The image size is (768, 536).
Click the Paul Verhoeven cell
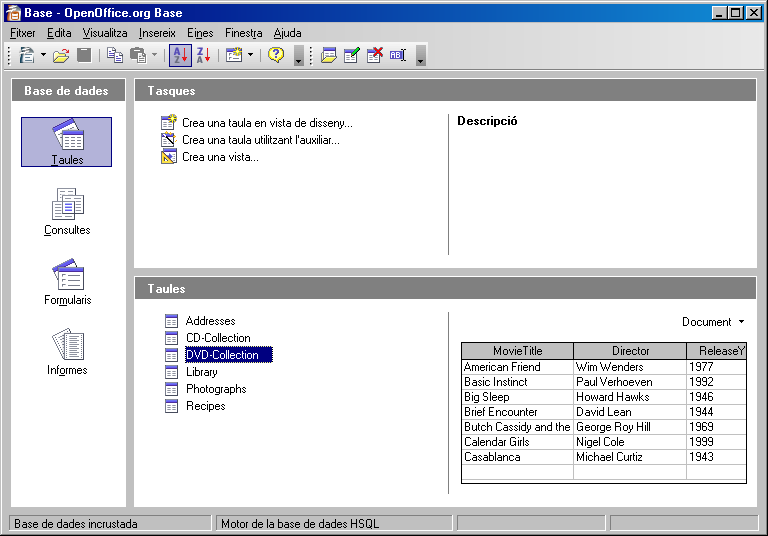click(x=630, y=382)
